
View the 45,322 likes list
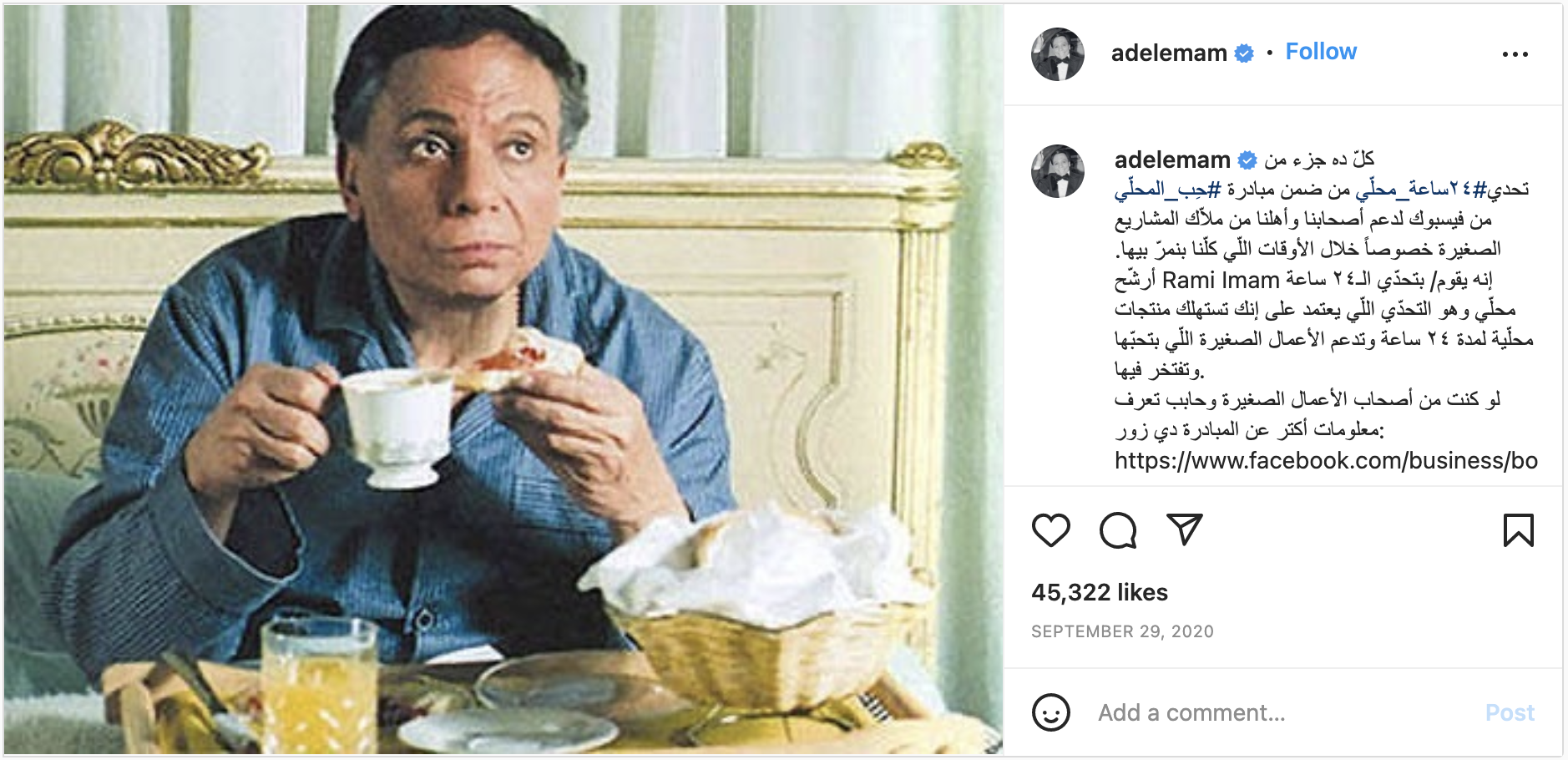tap(1100, 592)
